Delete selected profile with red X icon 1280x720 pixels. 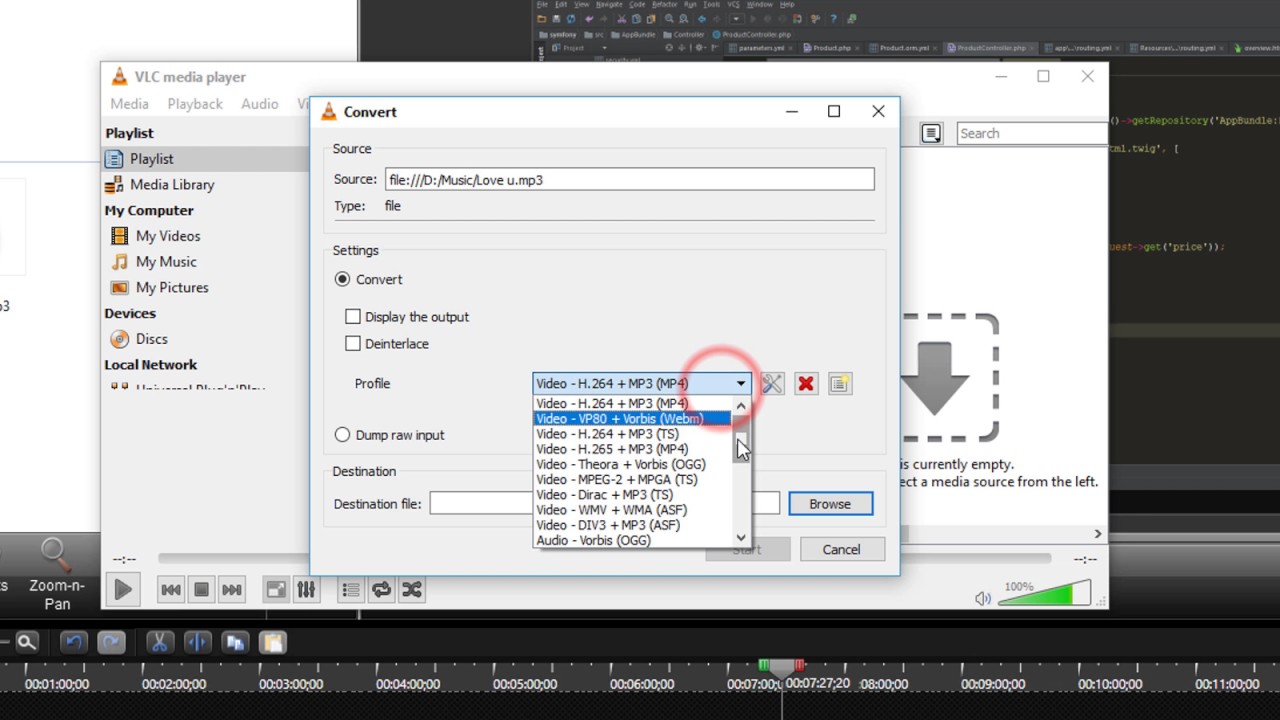pyautogui.click(x=806, y=384)
